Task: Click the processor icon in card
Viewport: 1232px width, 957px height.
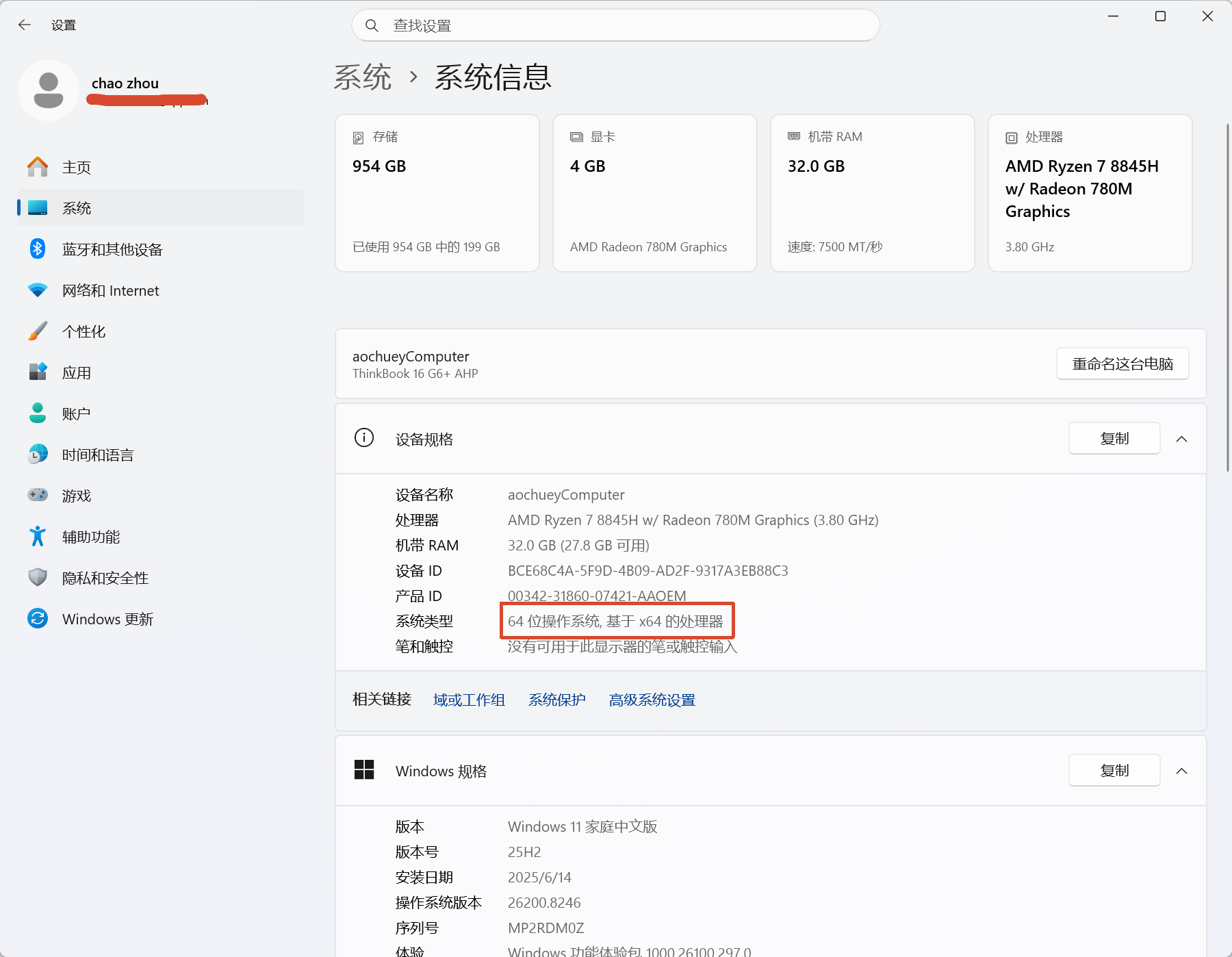Action: 1012,138
